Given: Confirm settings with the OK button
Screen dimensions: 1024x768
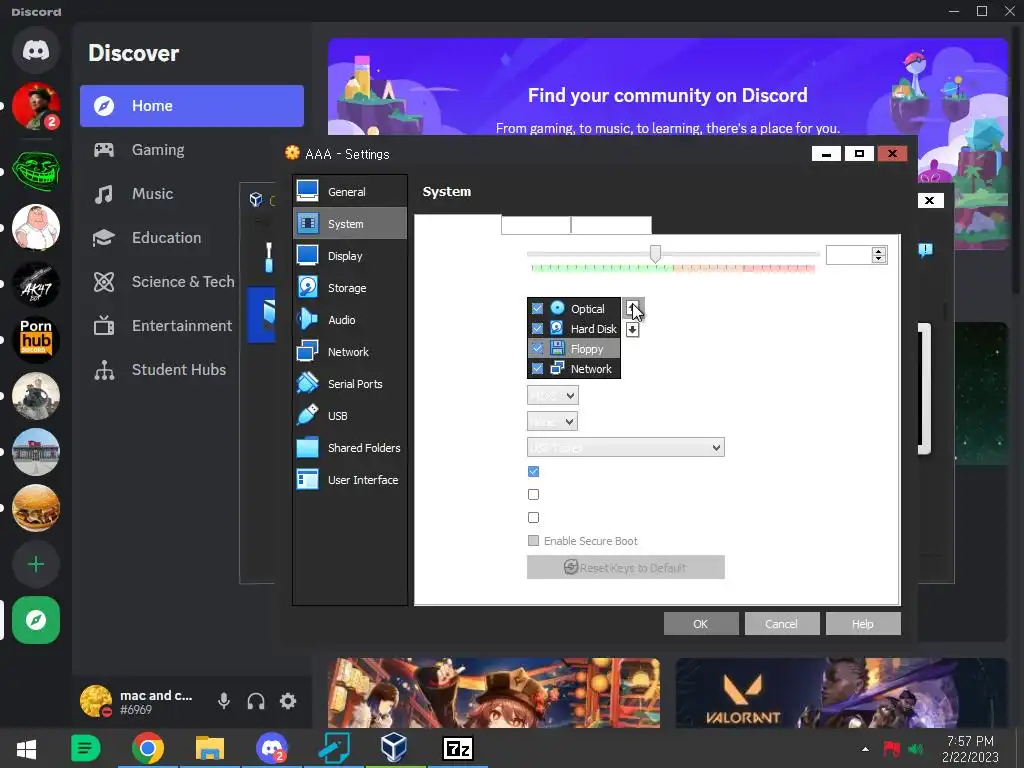Looking at the screenshot, I should point(701,624).
